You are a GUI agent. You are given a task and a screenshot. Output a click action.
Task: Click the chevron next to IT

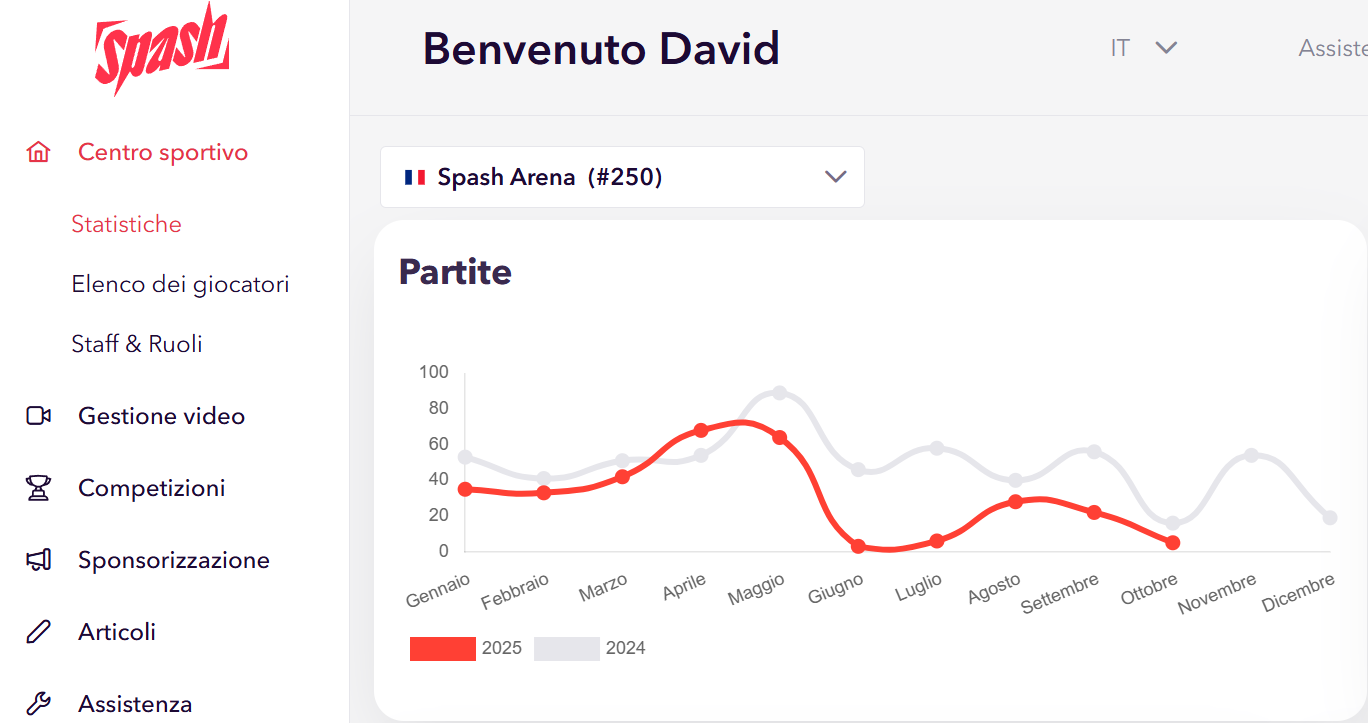(x=1166, y=48)
